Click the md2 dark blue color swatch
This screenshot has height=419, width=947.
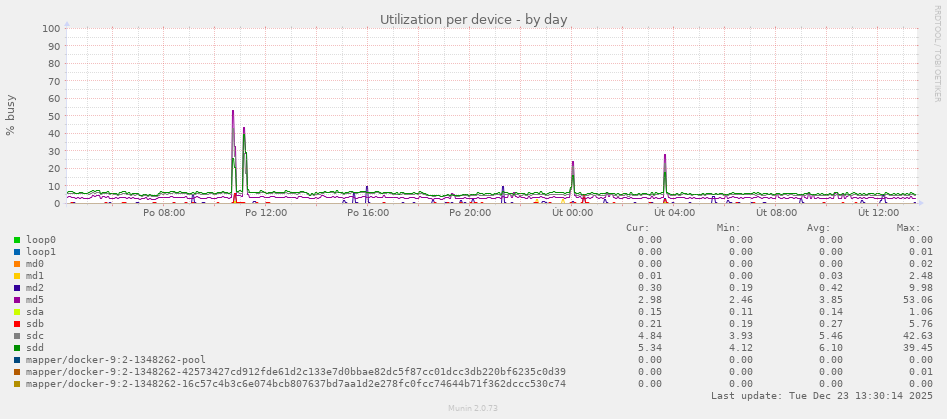17,288
